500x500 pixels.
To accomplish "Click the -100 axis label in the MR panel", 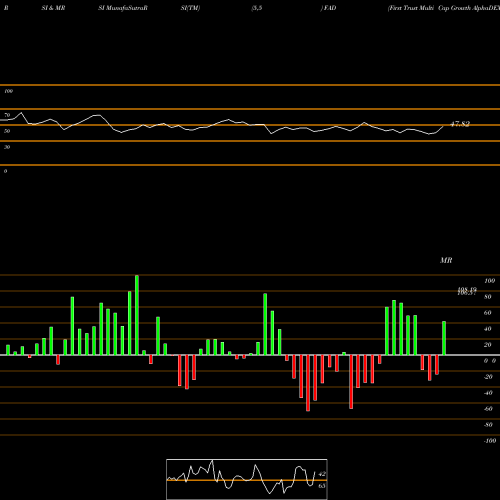I will 490,441.
